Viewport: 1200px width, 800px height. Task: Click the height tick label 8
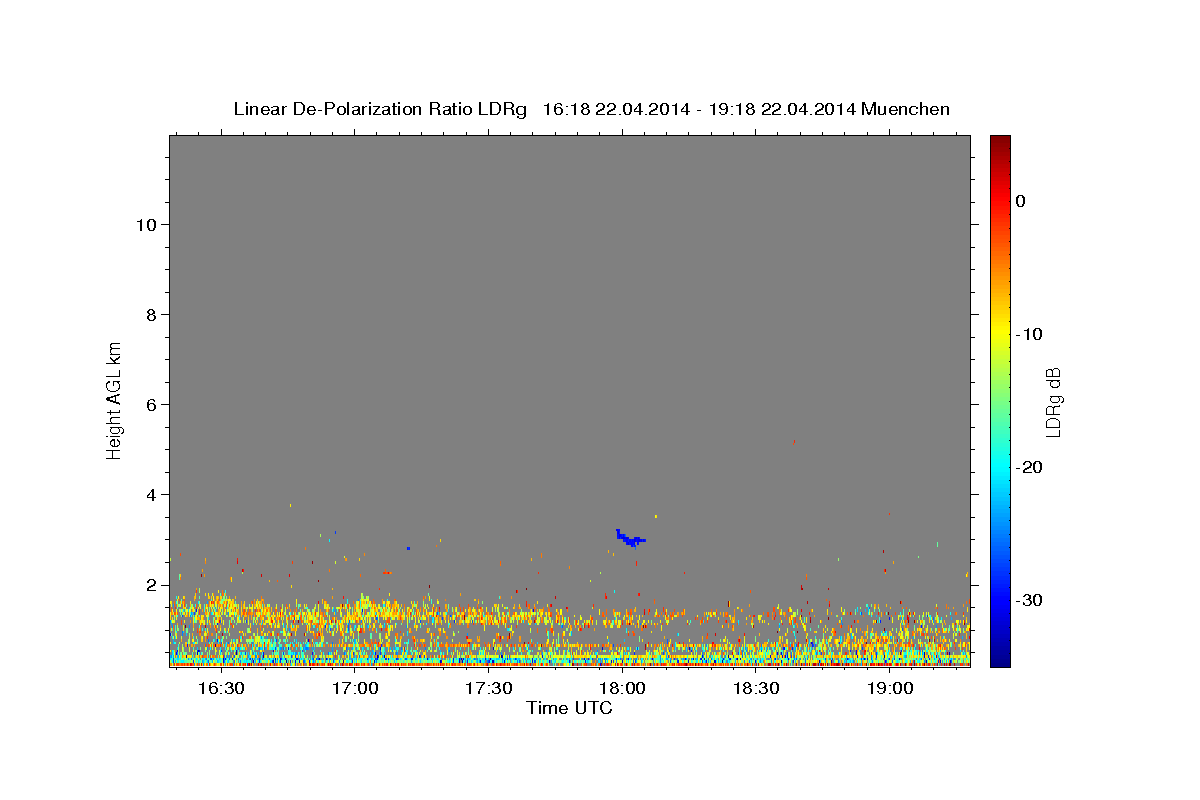click(153, 315)
